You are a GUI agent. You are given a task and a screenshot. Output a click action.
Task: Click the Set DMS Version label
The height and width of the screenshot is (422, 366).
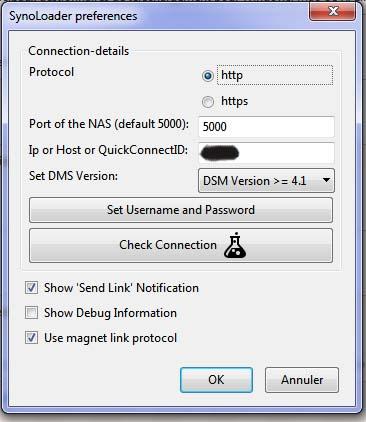point(73,176)
